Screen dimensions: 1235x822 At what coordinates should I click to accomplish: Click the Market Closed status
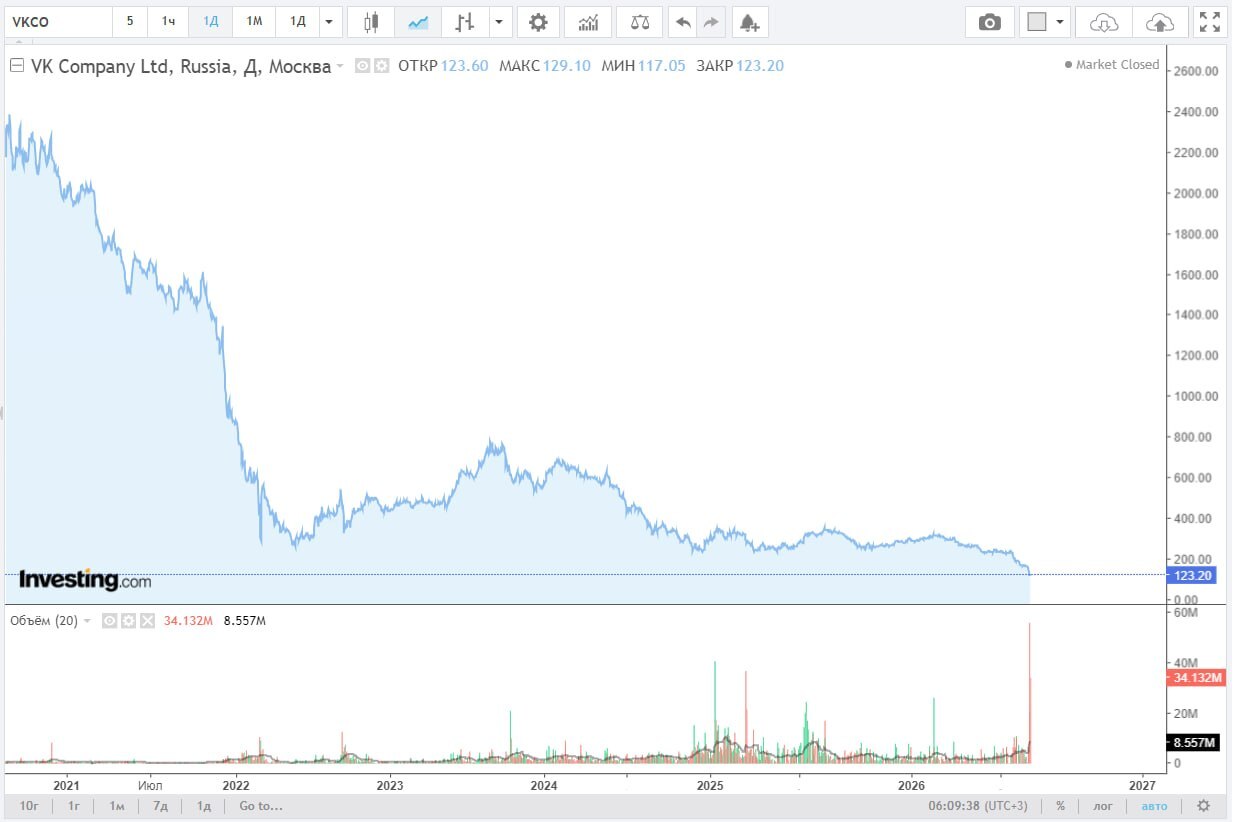(x=1111, y=65)
